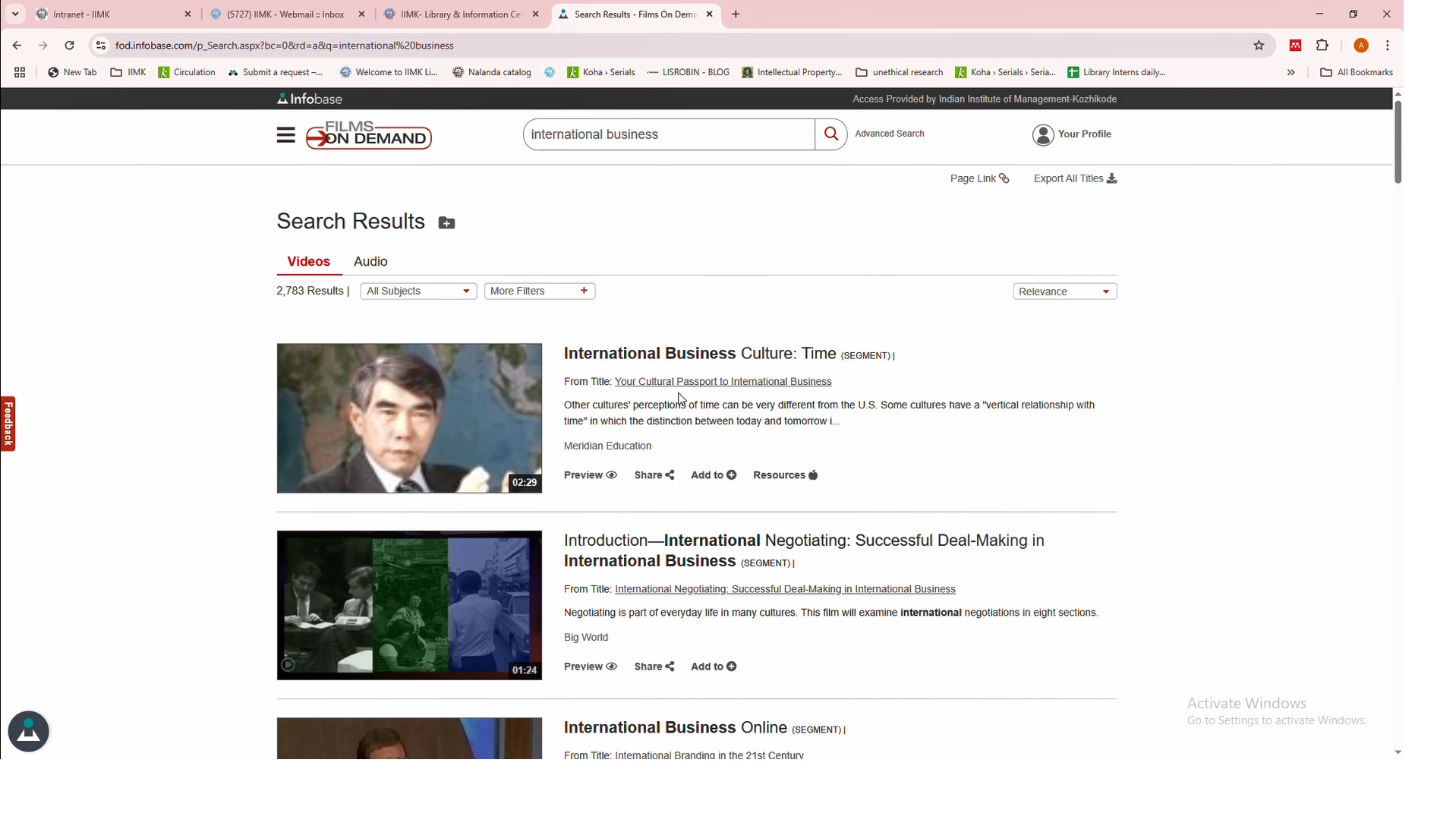Click the Films On Demand logo
Image resolution: width=1456 pixels, height=829 pixels.
(x=369, y=136)
